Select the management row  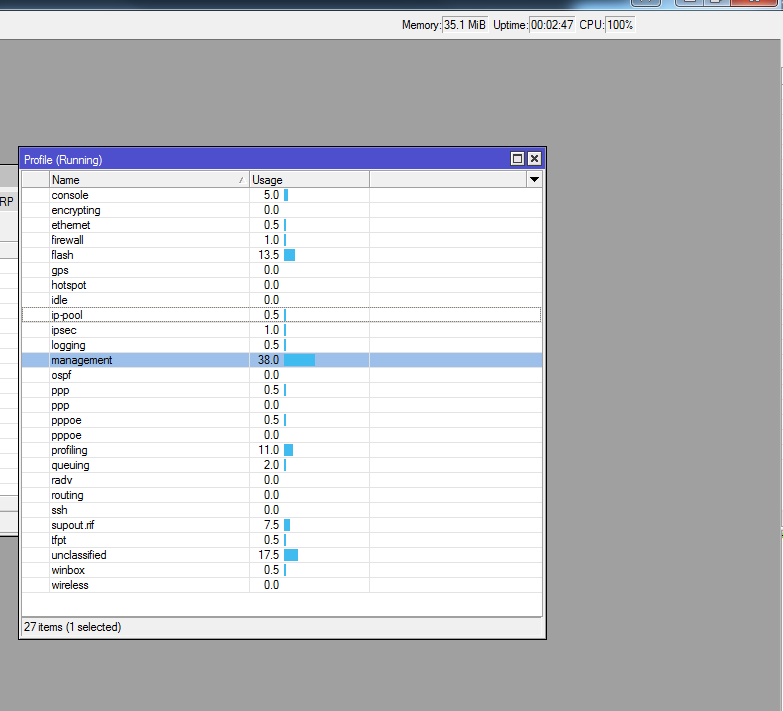[x=282, y=360]
